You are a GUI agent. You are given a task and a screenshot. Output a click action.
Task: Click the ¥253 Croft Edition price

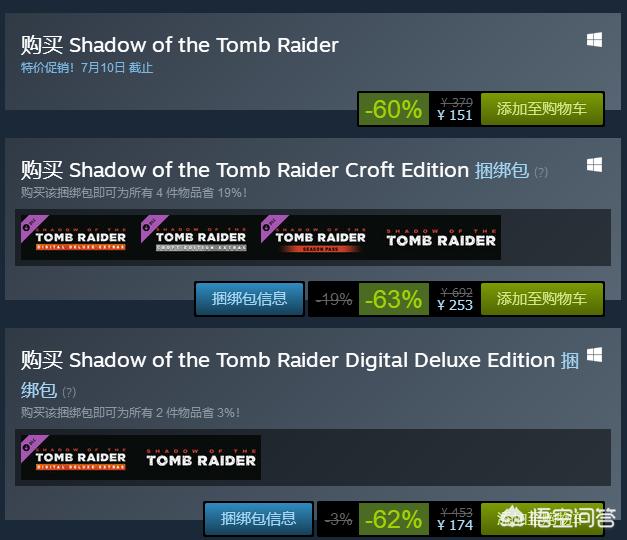(455, 305)
